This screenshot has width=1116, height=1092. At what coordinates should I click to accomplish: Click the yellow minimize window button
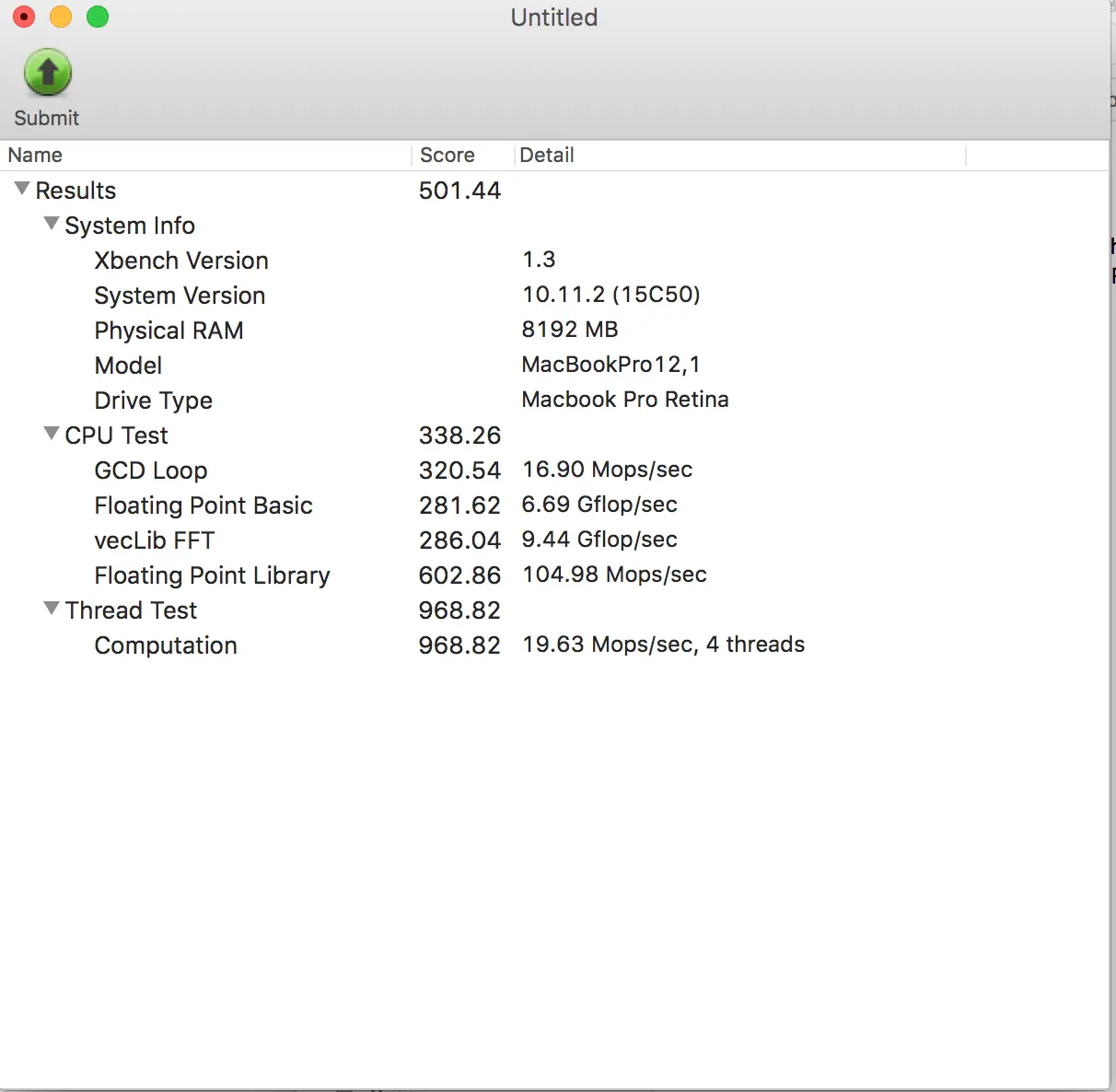click(x=61, y=17)
